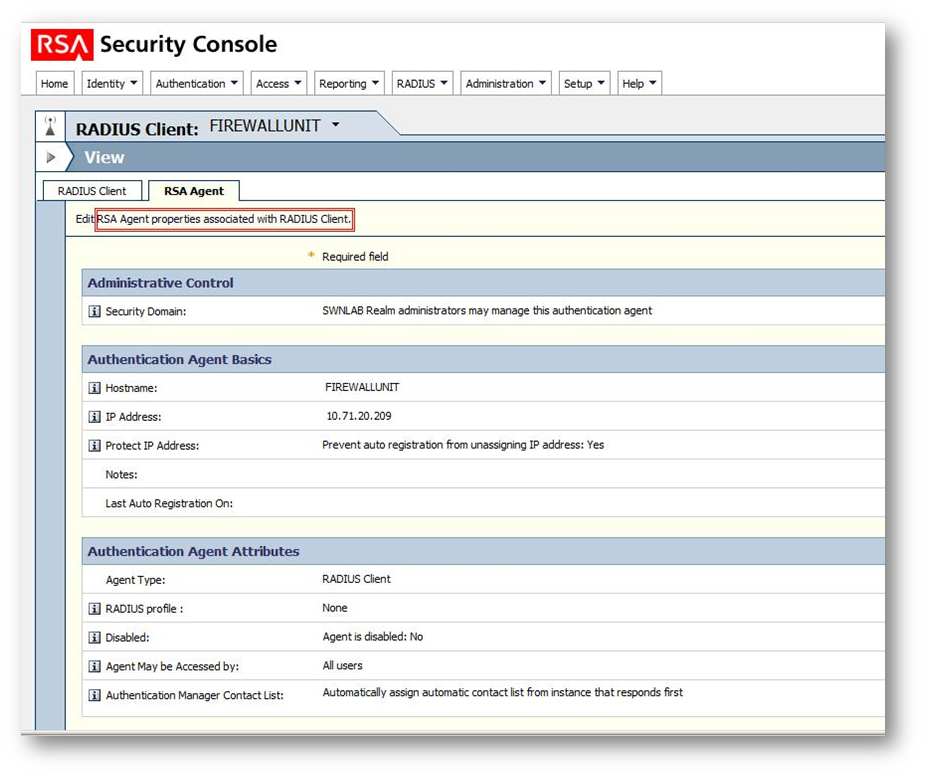Select the RSA Agent tab
The image size is (927, 778).
pos(194,191)
